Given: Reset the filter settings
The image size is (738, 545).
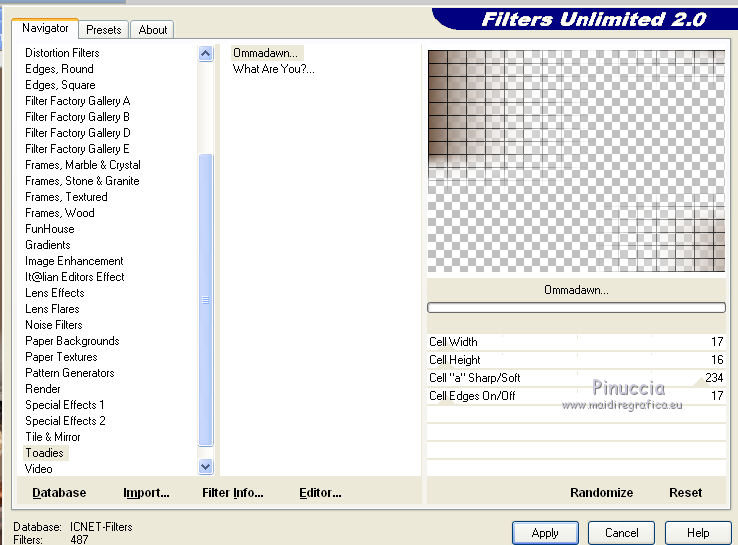Looking at the screenshot, I should pyautogui.click(x=685, y=492).
